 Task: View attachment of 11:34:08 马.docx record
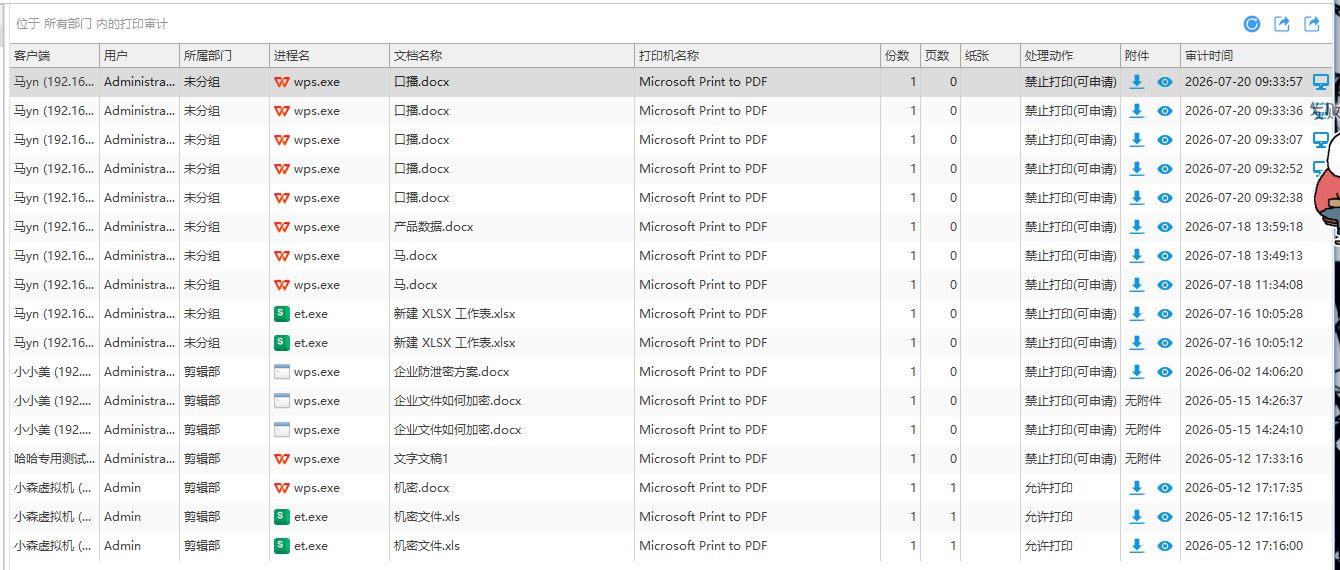click(x=1165, y=285)
